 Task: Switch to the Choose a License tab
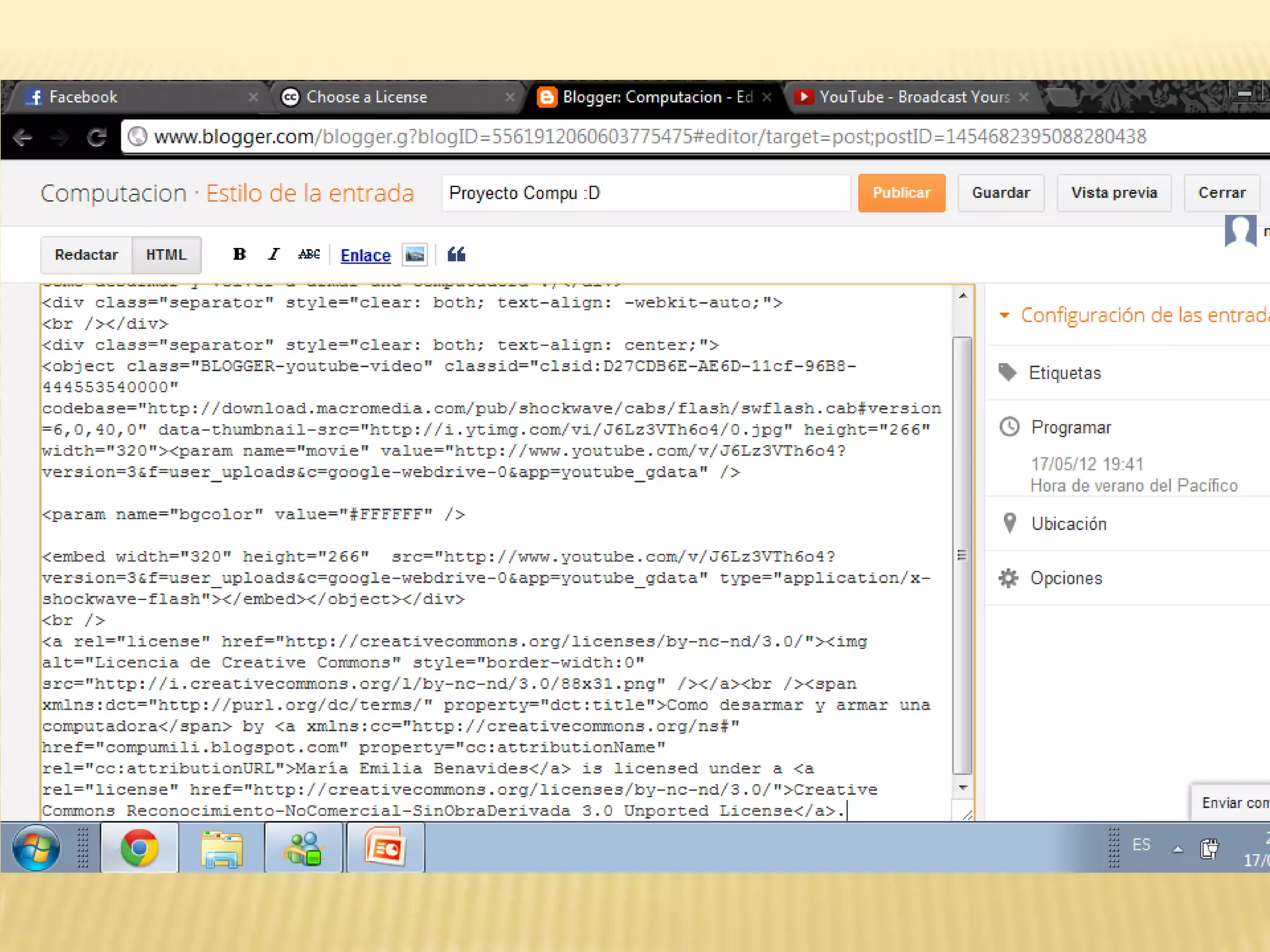(x=366, y=97)
